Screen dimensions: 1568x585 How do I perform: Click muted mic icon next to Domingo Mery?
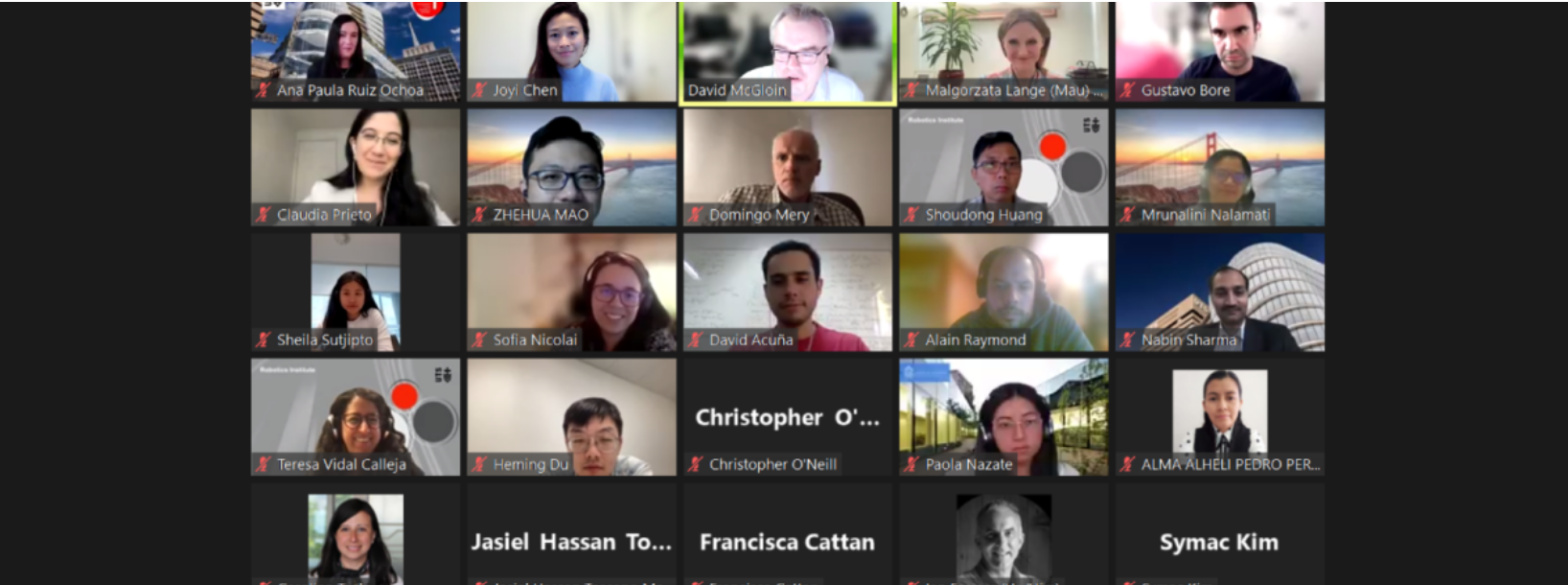695,215
